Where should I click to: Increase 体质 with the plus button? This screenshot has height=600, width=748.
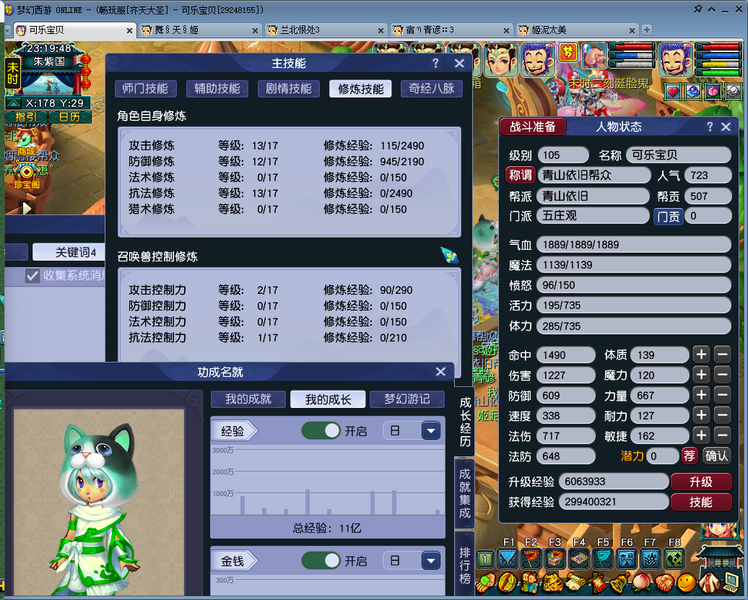pyautogui.click(x=701, y=355)
